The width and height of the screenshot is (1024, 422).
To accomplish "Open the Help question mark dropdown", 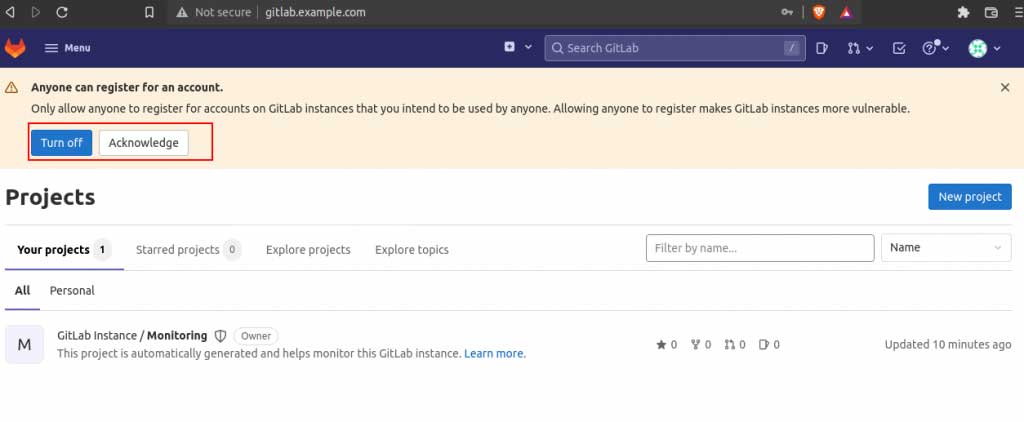I will 934,48.
